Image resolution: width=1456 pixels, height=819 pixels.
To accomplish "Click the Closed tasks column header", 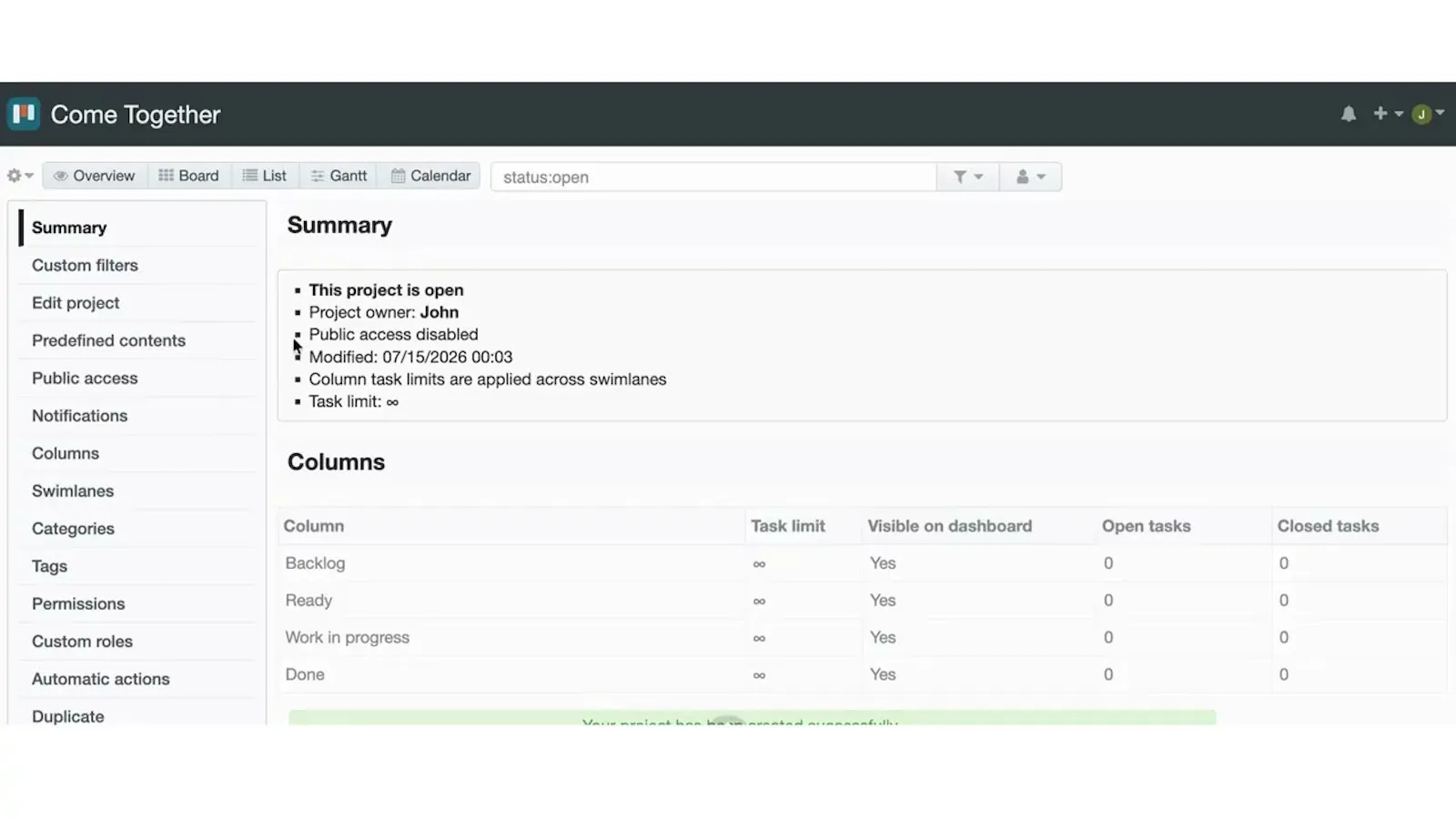I will click(1328, 526).
